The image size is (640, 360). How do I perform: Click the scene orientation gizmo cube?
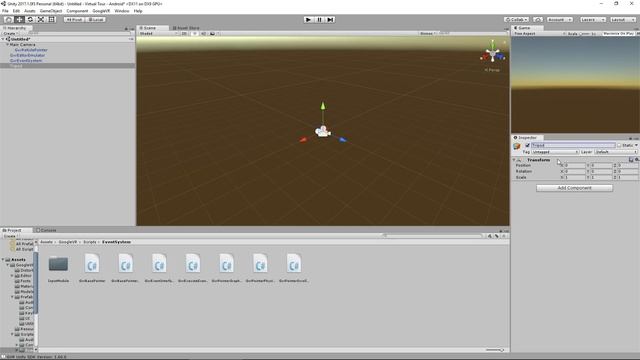493,53
